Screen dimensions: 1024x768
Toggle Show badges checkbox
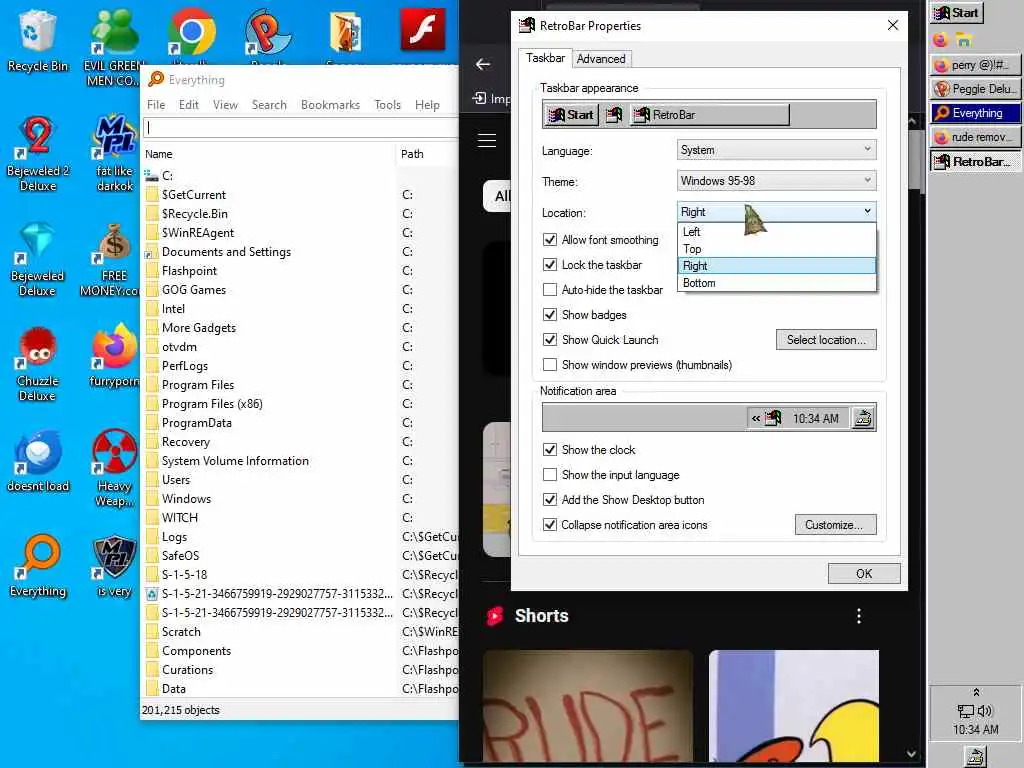550,315
